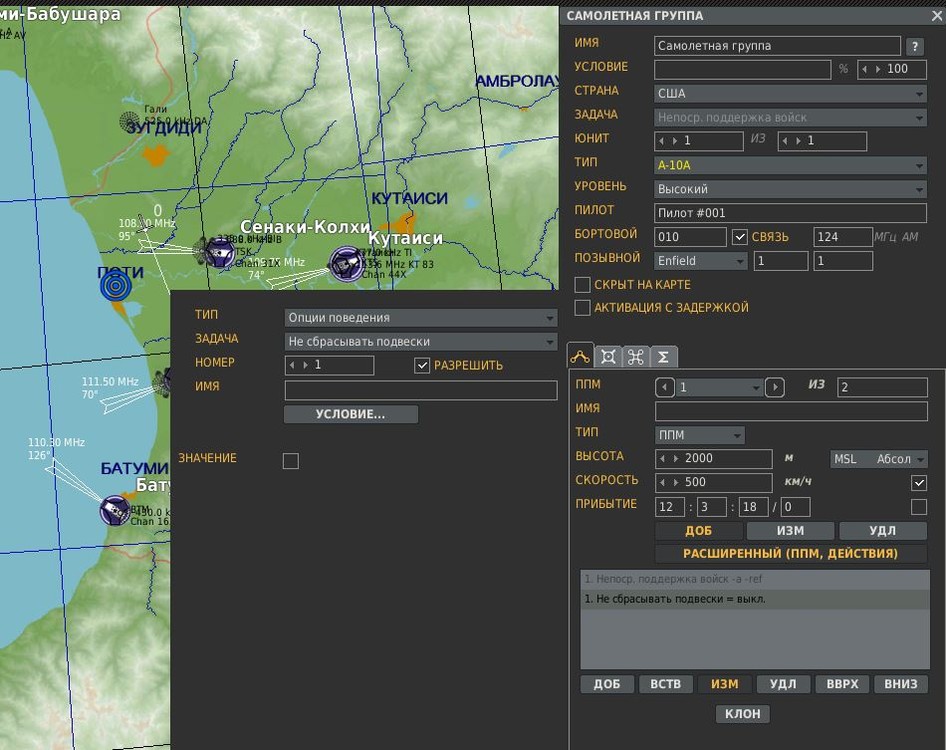The width and height of the screenshot is (946, 750).
Task: Switch to the payload tab icon
Action: (x=607, y=356)
